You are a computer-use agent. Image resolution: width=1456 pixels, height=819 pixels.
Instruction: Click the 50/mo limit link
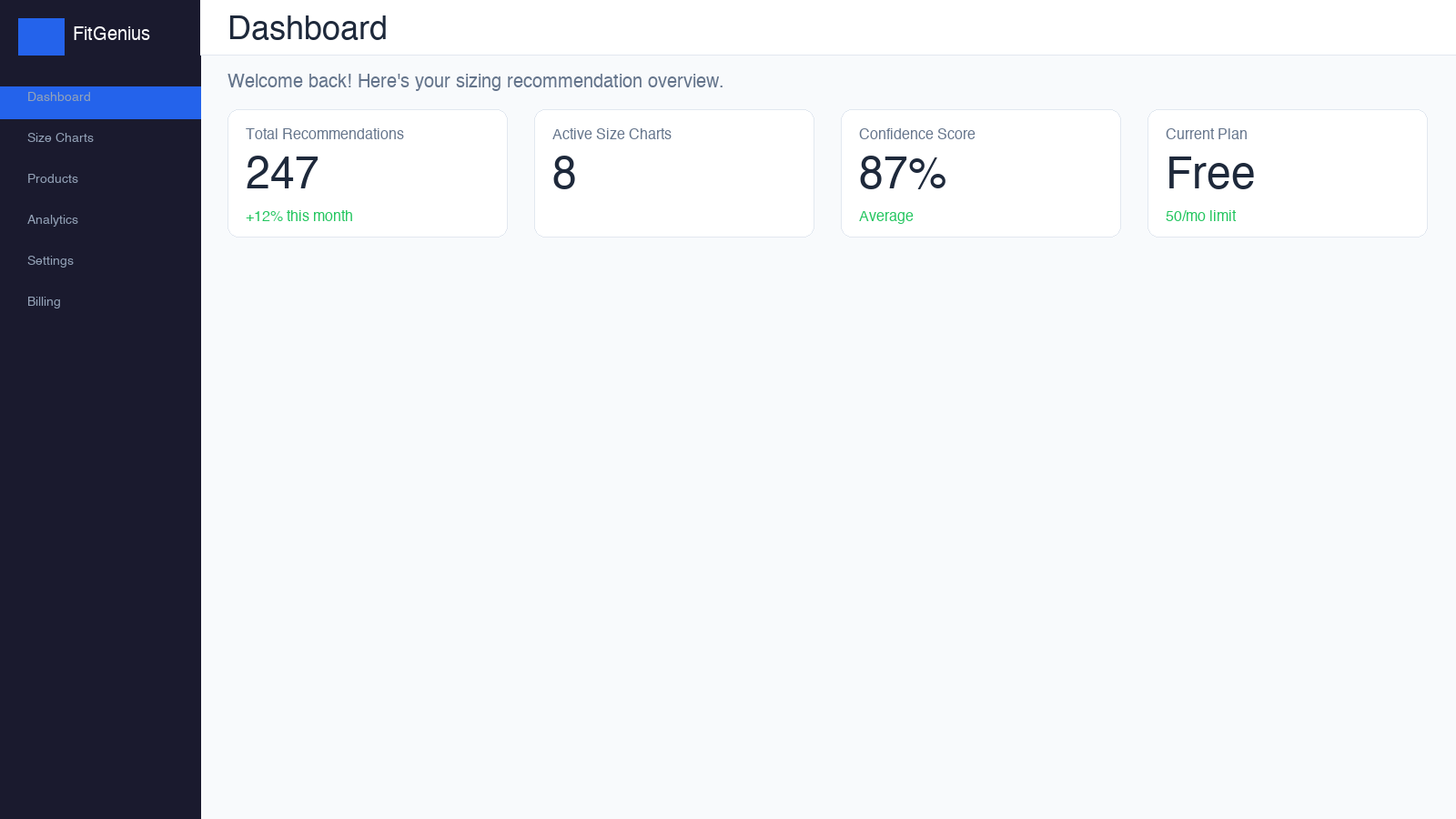tap(1200, 216)
